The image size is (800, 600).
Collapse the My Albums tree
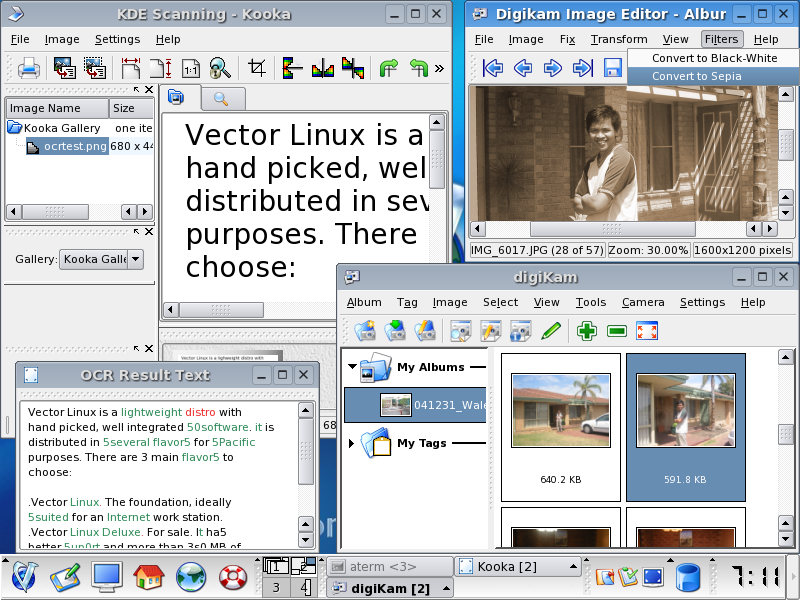tap(352, 367)
